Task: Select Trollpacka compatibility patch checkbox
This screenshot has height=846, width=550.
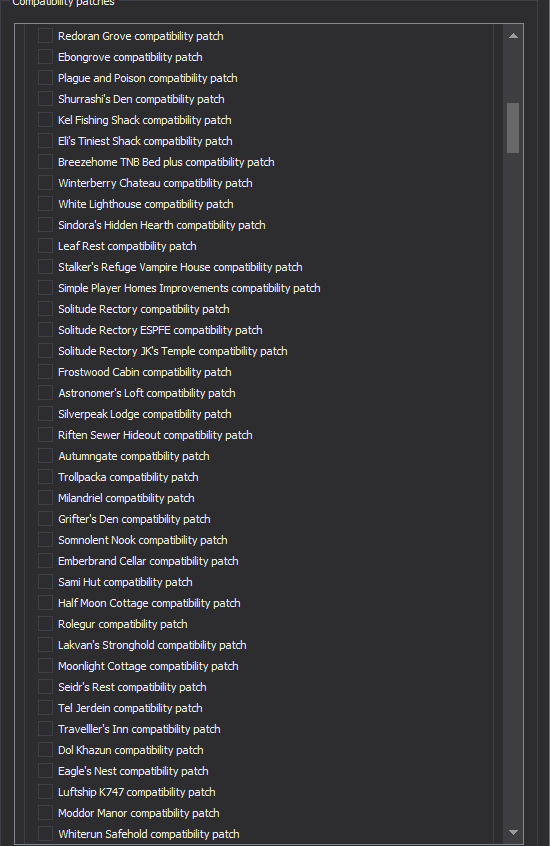Action: (x=45, y=477)
